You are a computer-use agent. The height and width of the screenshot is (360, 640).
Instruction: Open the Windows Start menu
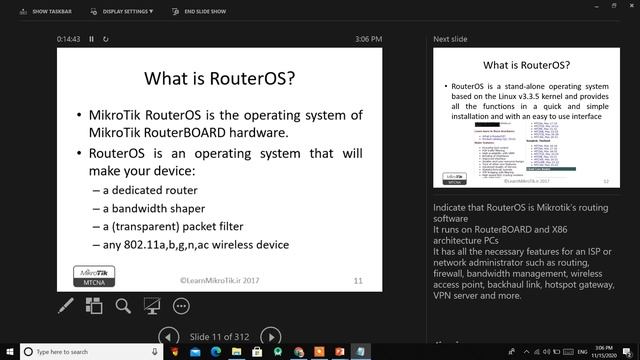[x=10, y=351]
